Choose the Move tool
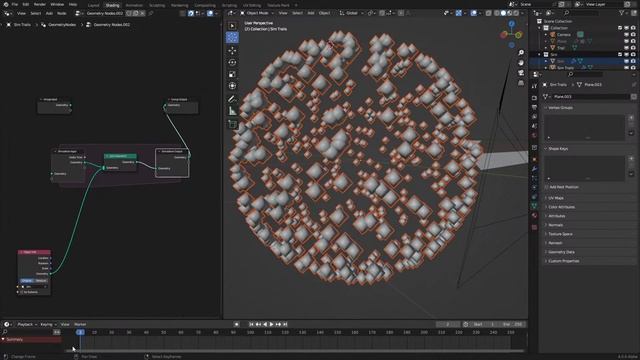 (232, 50)
